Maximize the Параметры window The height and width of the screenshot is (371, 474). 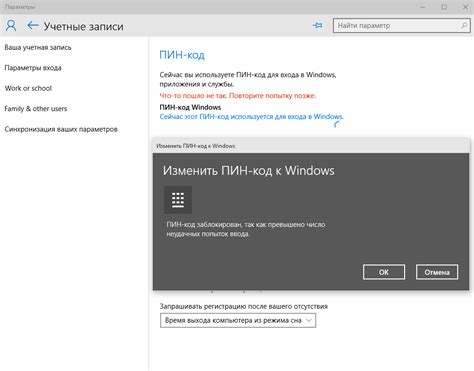click(444, 7)
